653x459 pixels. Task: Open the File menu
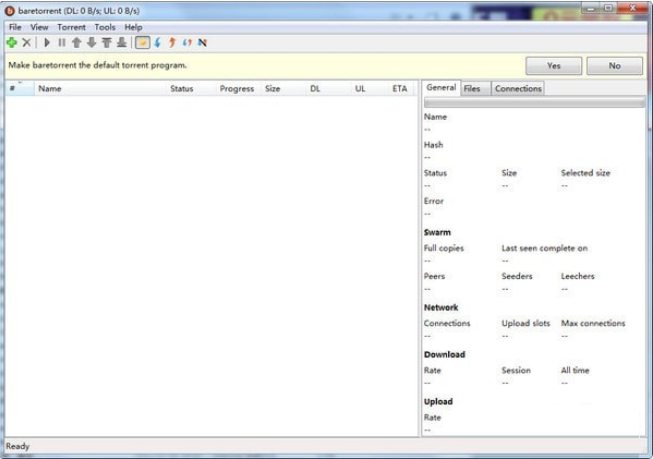15,27
